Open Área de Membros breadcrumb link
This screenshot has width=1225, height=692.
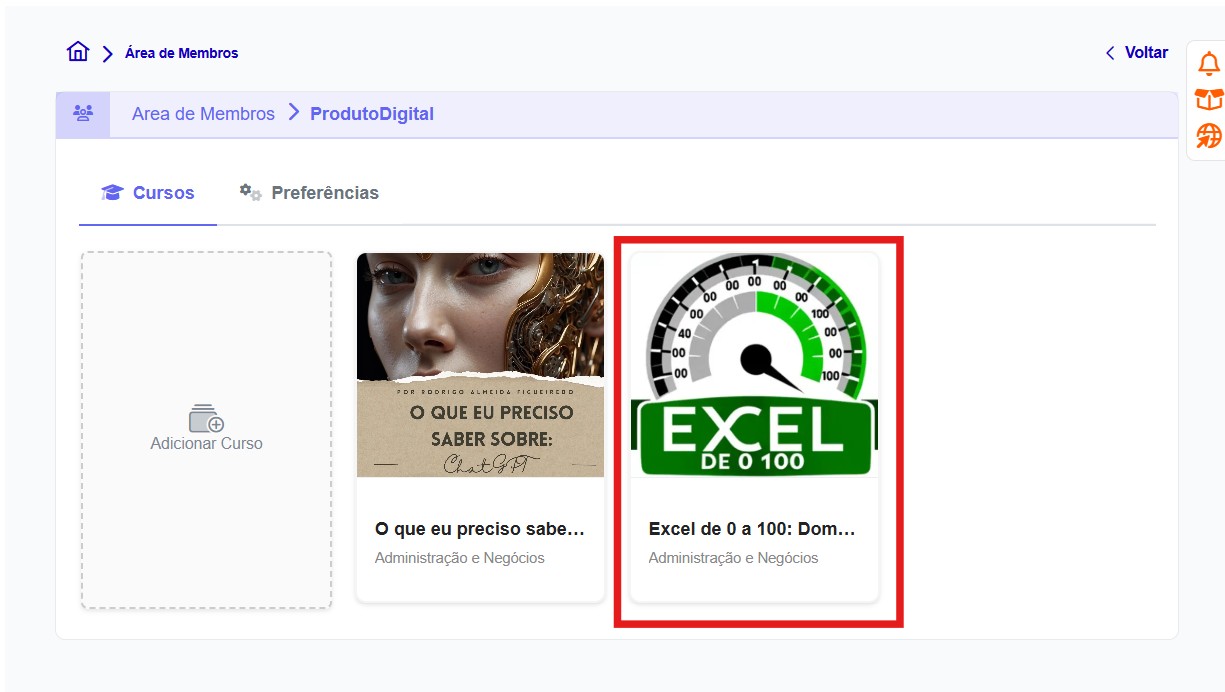pyautogui.click(x=181, y=53)
